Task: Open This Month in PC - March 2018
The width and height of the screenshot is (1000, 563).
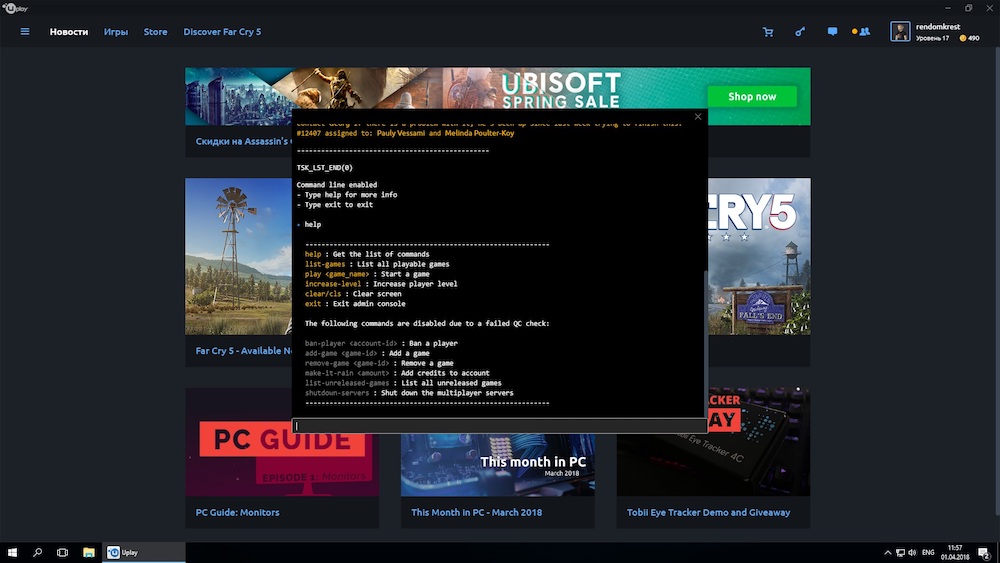Action: coord(476,512)
